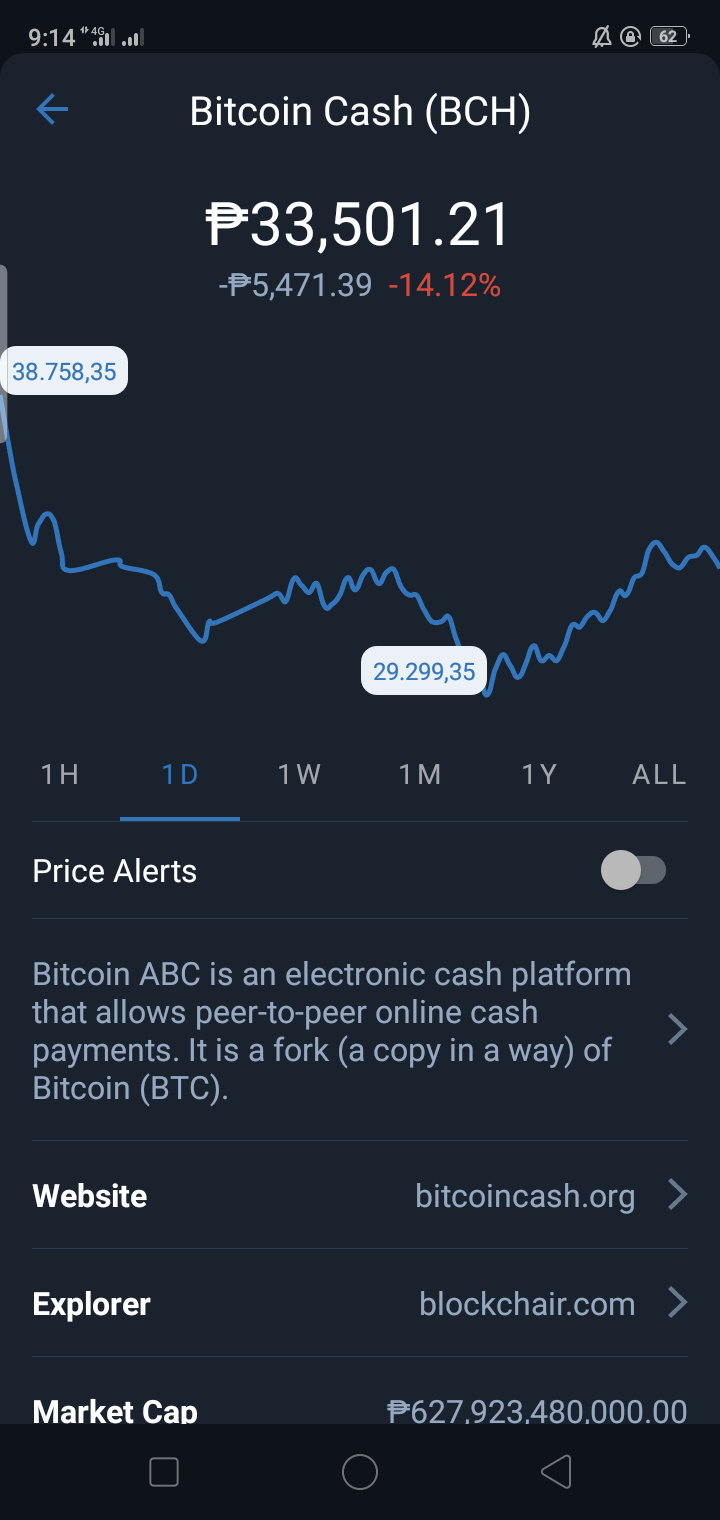The width and height of the screenshot is (720, 1520).
Task: Expand the Bitcoin ABC description chevron
Action: point(677,1029)
